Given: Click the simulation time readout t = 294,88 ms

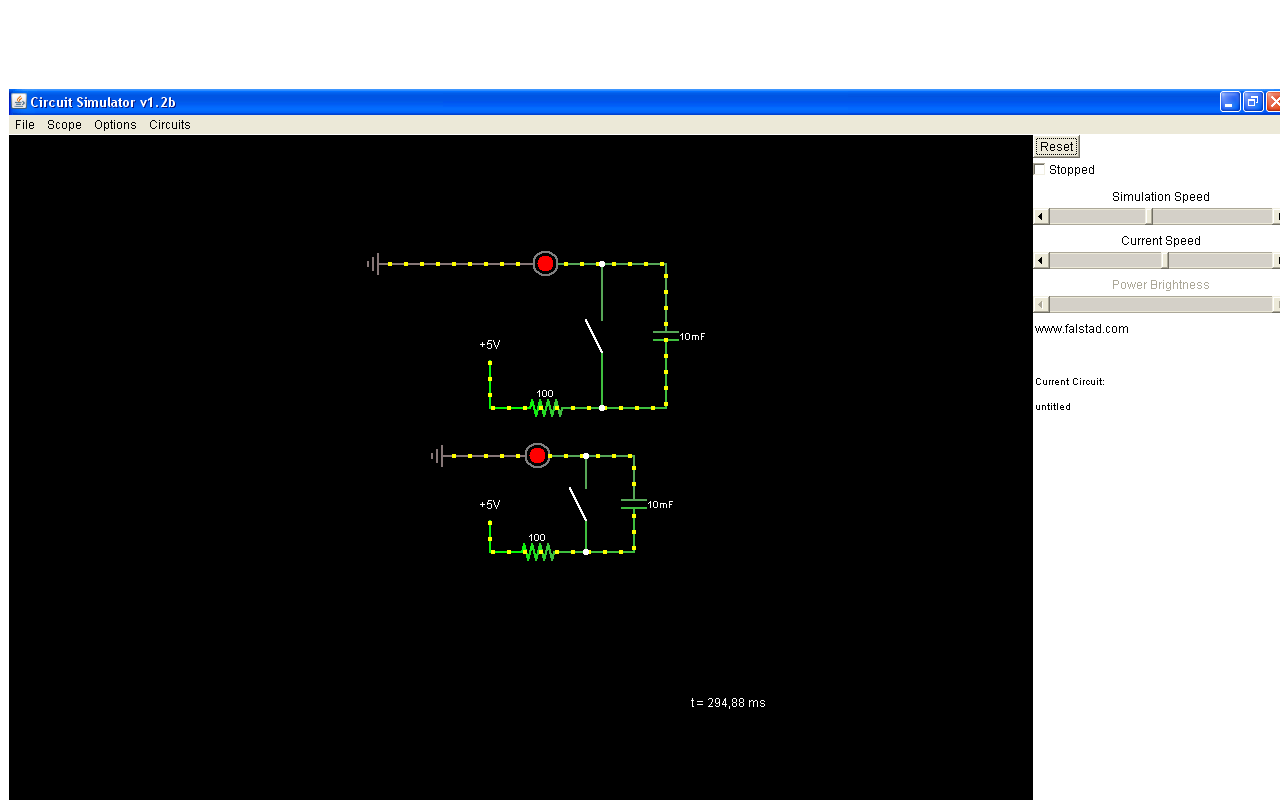Looking at the screenshot, I should [728, 703].
